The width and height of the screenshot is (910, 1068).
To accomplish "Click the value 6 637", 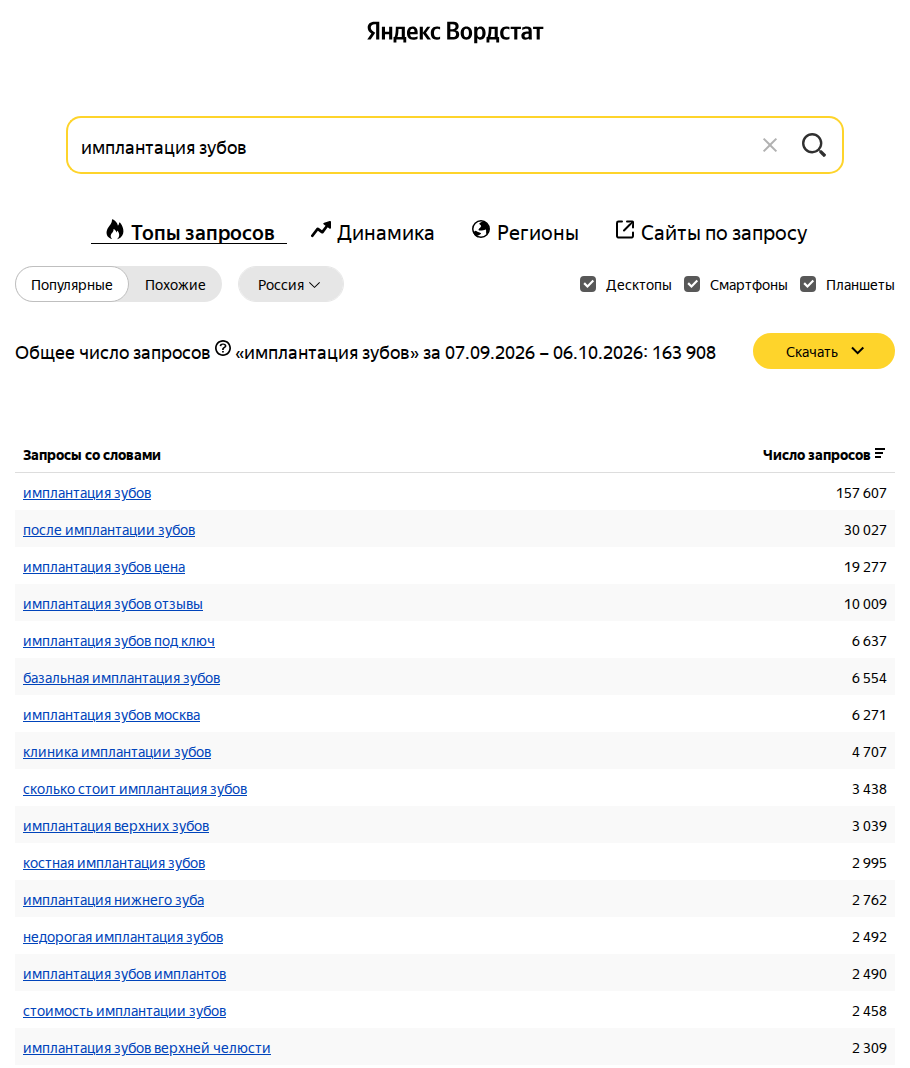I will (x=869, y=641).
